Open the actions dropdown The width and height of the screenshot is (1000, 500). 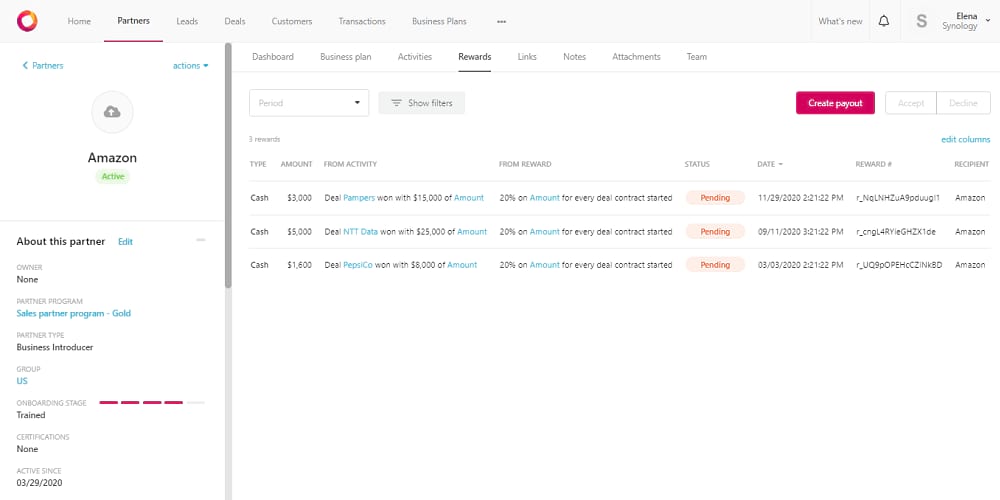coord(191,66)
